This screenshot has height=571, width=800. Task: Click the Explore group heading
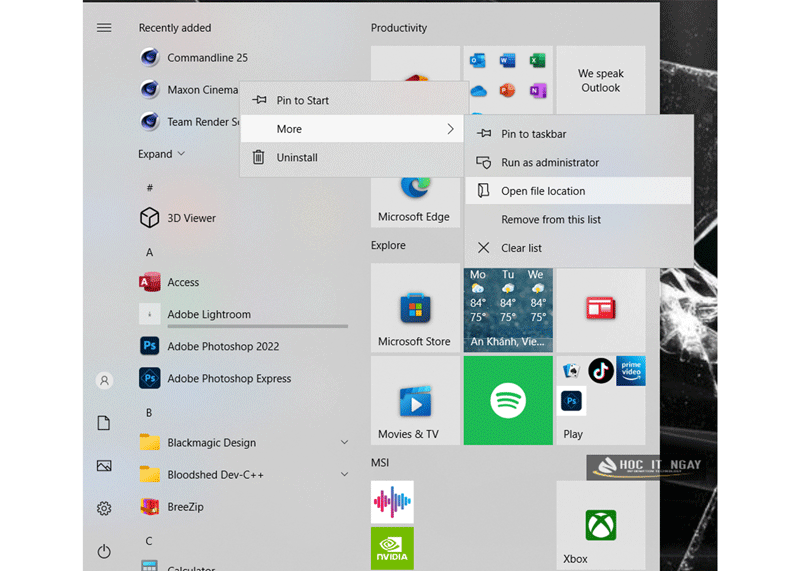pyautogui.click(x=388, y=245)
